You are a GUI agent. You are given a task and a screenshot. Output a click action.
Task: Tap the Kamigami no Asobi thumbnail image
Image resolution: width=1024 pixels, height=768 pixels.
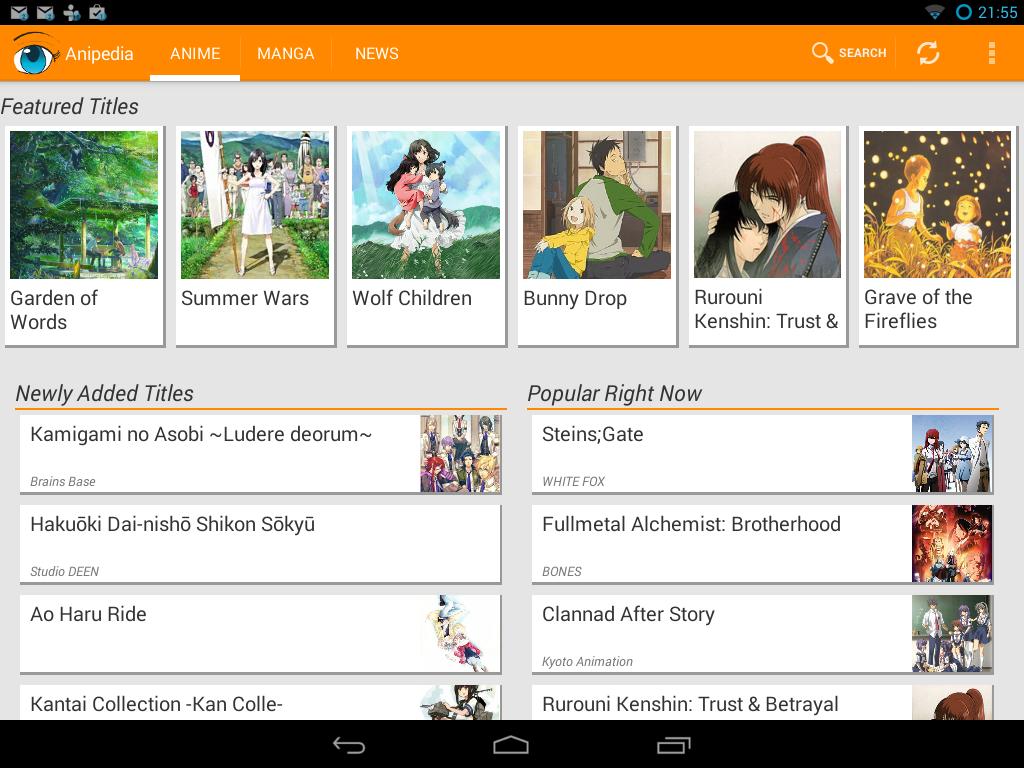[x=460, y=453]
